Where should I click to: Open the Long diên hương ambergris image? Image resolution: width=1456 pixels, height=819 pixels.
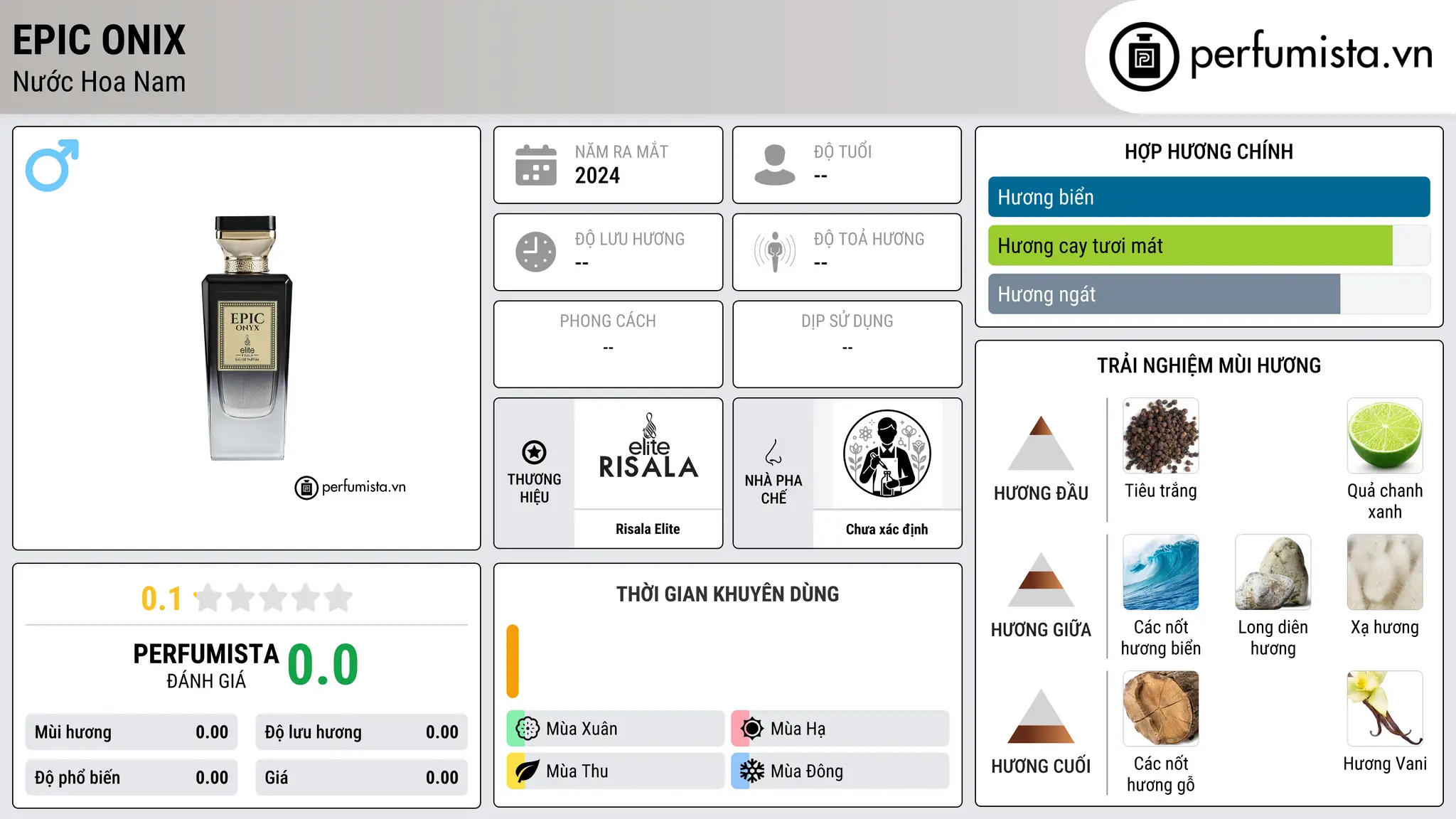point(1273,572)
